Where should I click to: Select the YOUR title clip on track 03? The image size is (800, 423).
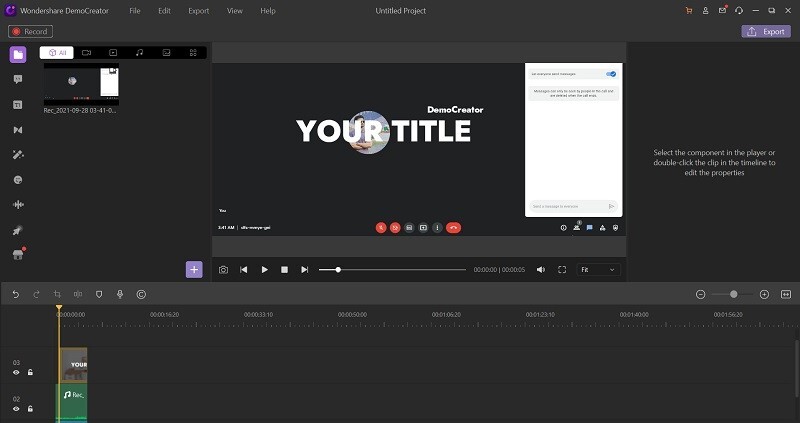(x=73, y=365)
